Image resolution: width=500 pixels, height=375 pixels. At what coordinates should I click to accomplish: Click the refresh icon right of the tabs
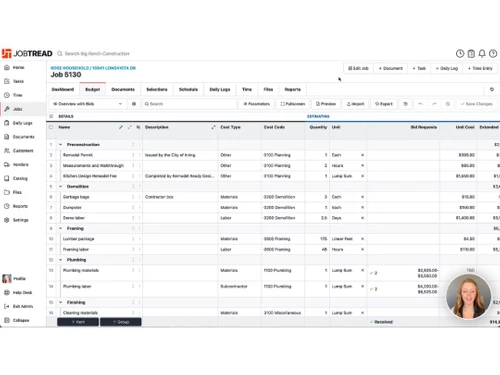click(492, 89)
